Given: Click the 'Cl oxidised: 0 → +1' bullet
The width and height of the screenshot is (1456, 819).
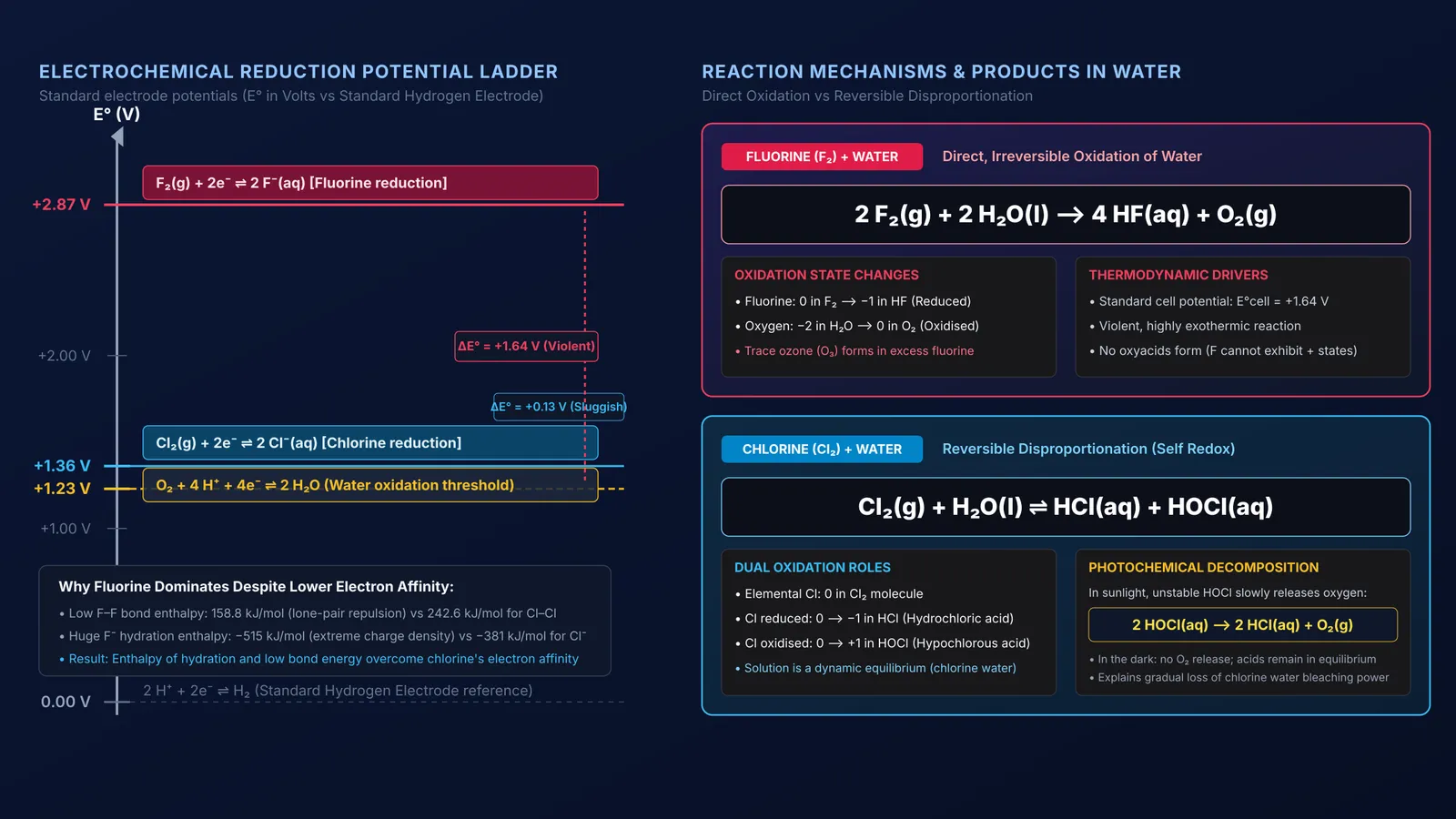Looking at the screenshot, I should (883, 643).
